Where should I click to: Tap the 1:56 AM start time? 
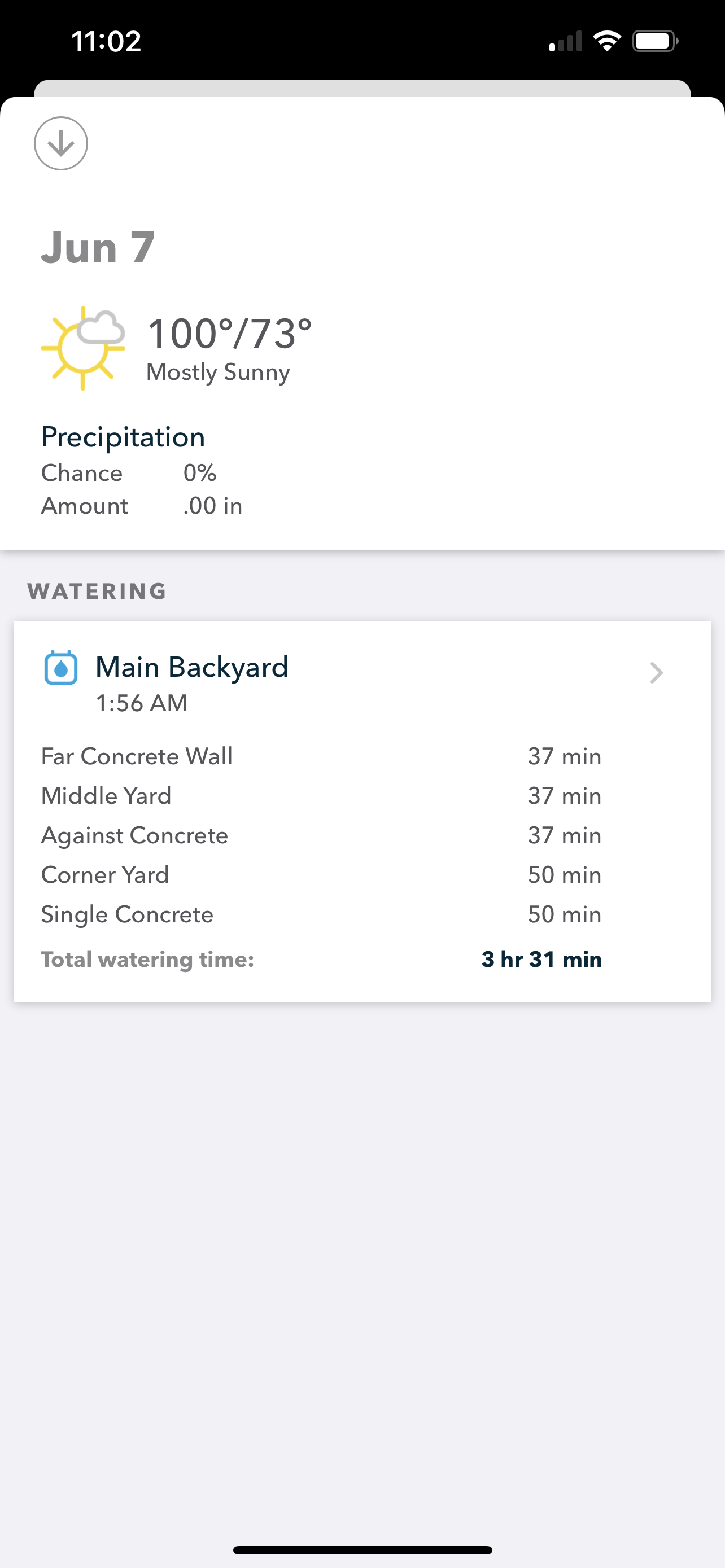pyautogui.click(x=142, y=704)
